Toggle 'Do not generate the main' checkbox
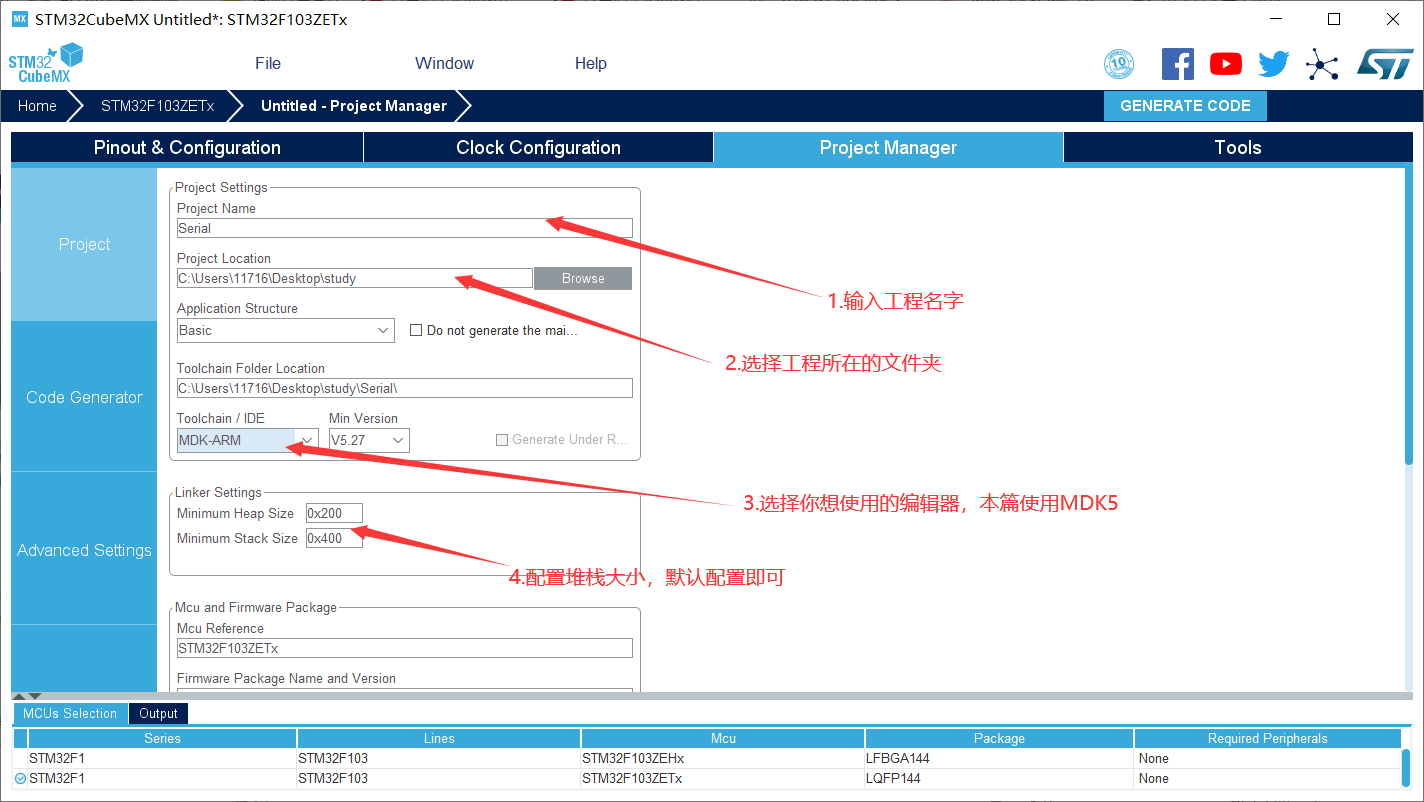This screenshot has width=1424, height=802. click(416, 330)
